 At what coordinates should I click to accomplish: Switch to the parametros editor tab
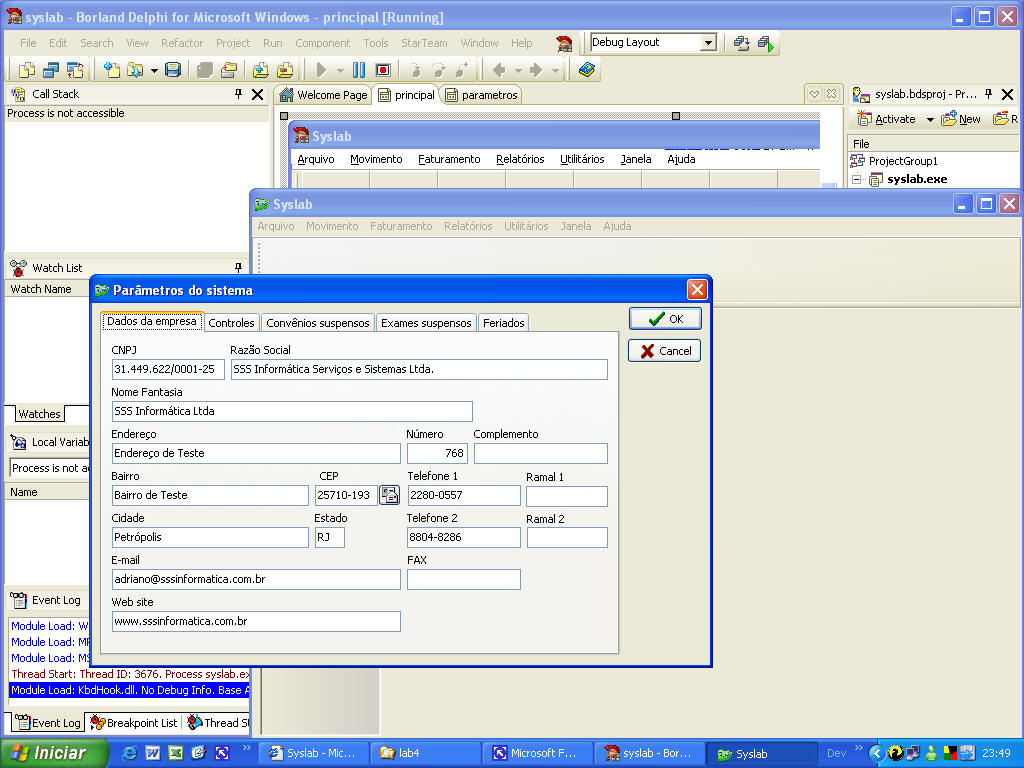point(482,95)
